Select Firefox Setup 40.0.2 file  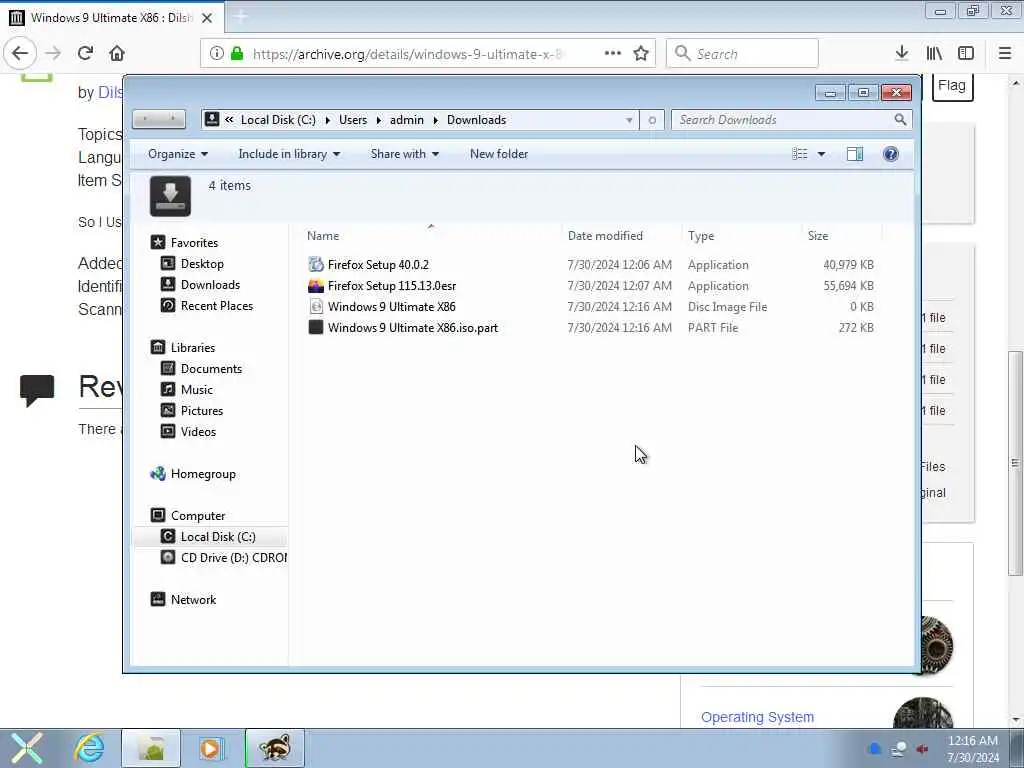coord(377,265)
